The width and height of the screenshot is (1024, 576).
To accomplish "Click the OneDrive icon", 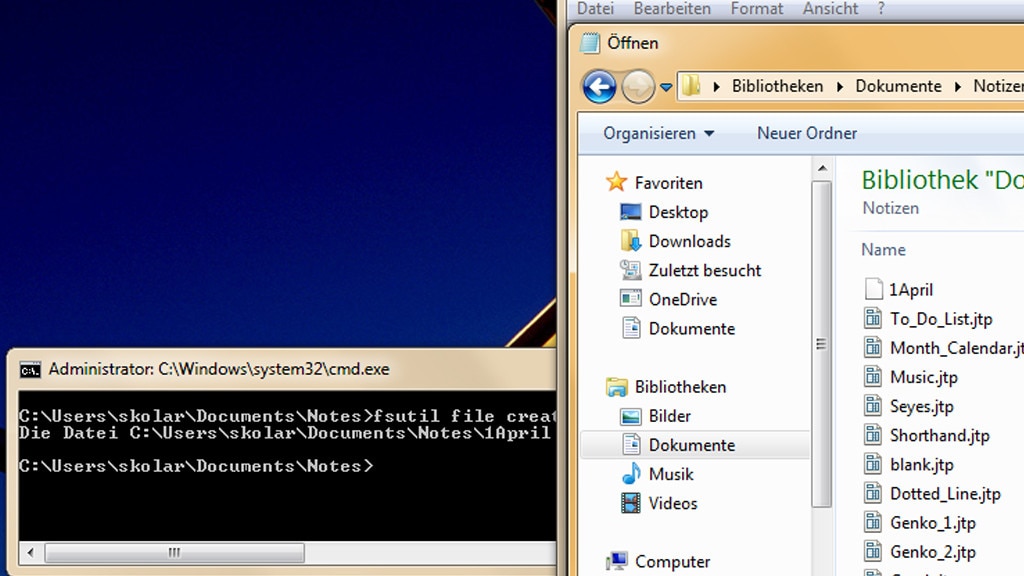I will (632, 299).
